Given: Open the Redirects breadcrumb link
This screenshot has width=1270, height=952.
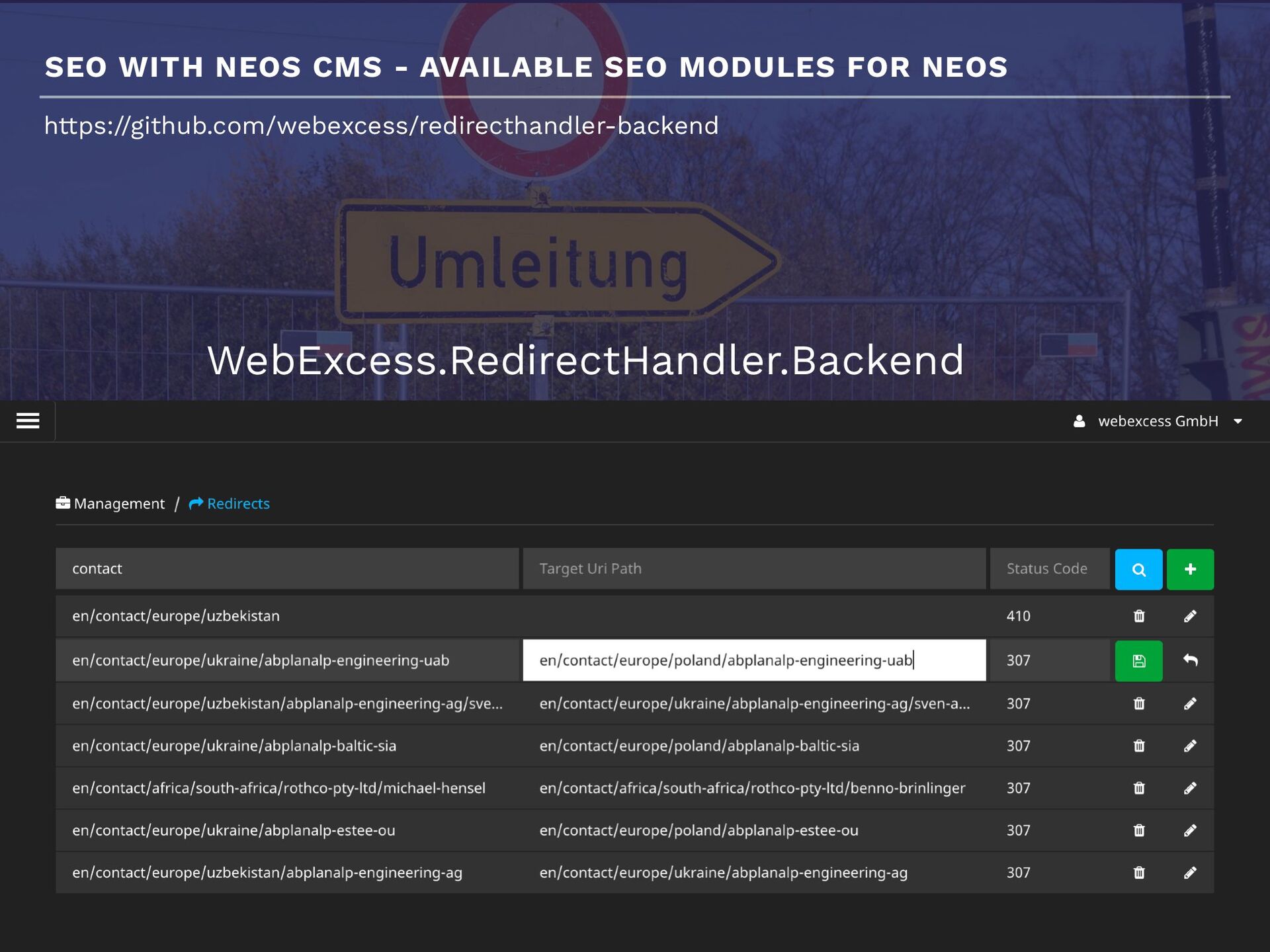Looking at the screenshot, I should click(238, 504).
